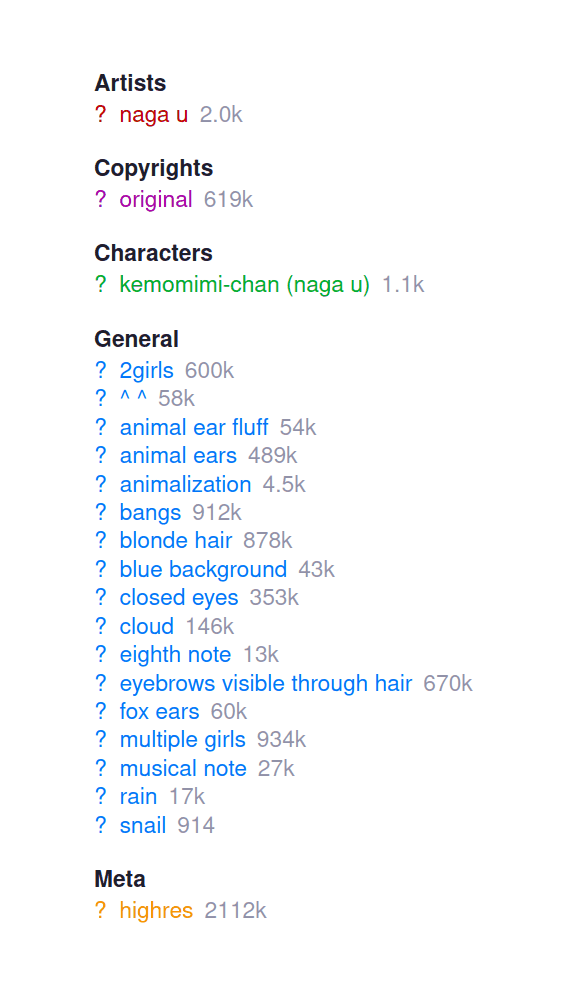583x996 pixels.
Task: Open the blue background tag
Action: (203, 569)
